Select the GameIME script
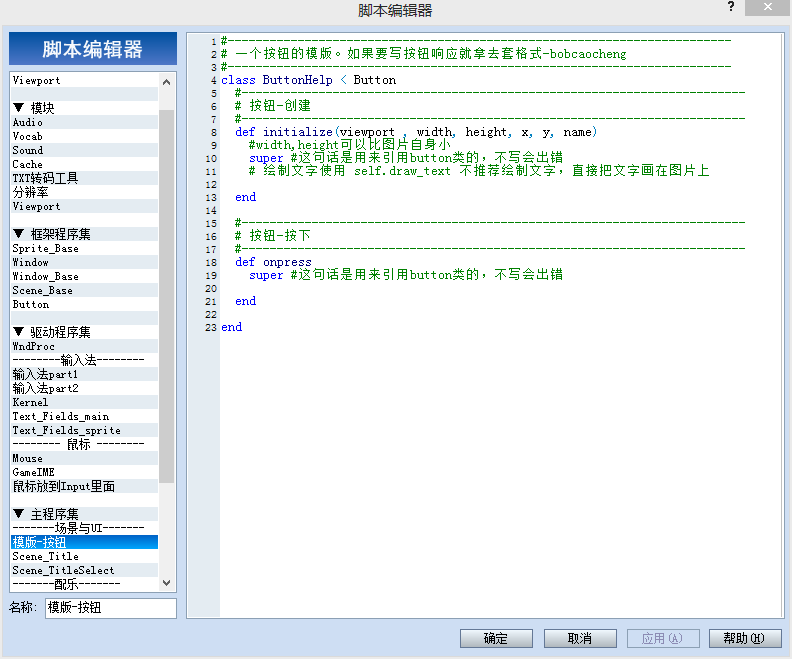This screenshot has width=792, height=659. coord(84,472)
